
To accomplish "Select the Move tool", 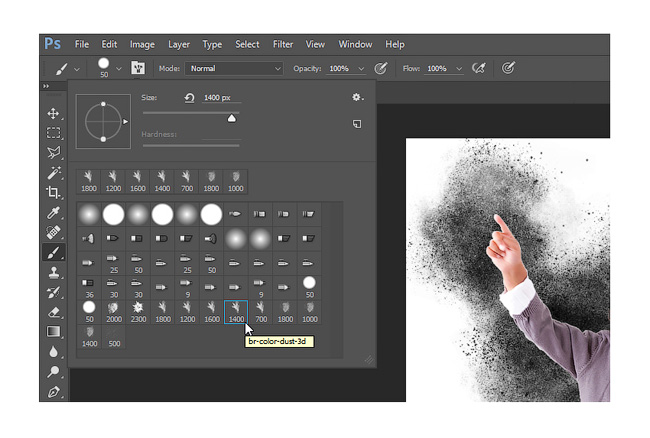I will 53,113.
